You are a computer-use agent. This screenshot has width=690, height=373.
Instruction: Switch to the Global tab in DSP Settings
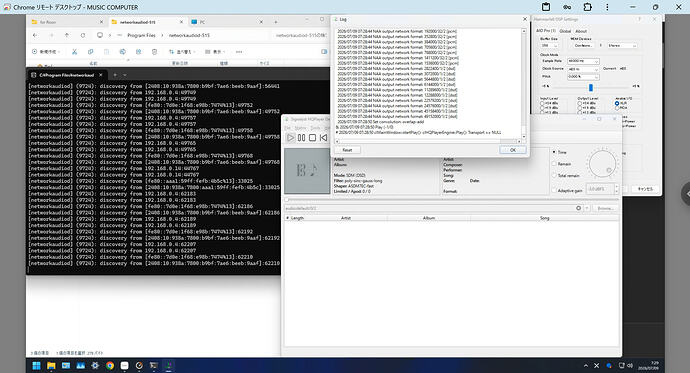(x=565, y=31)
